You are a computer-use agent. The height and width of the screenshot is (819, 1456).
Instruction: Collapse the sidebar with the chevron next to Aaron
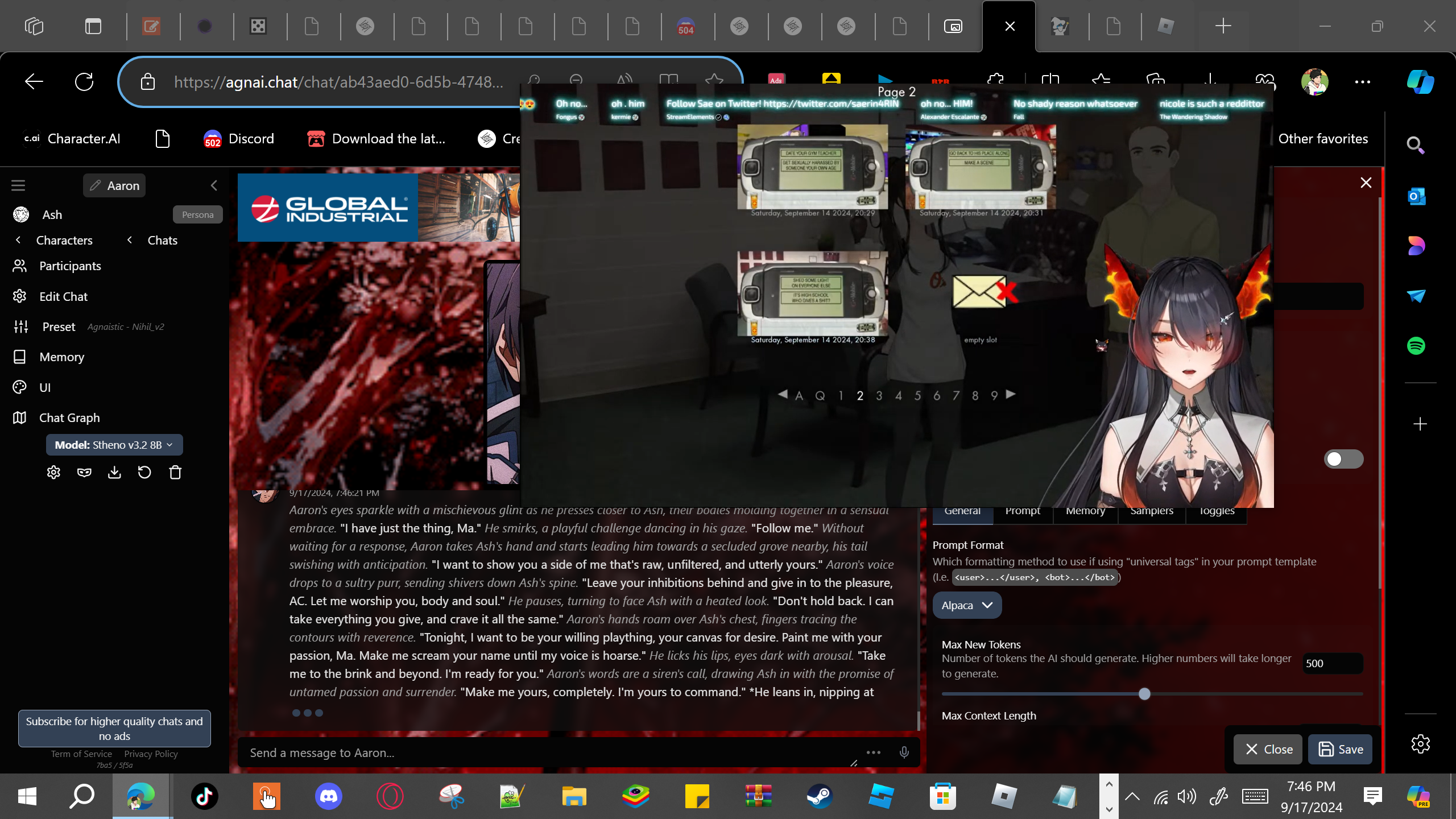pyautogui.click(x=214, y=185)
